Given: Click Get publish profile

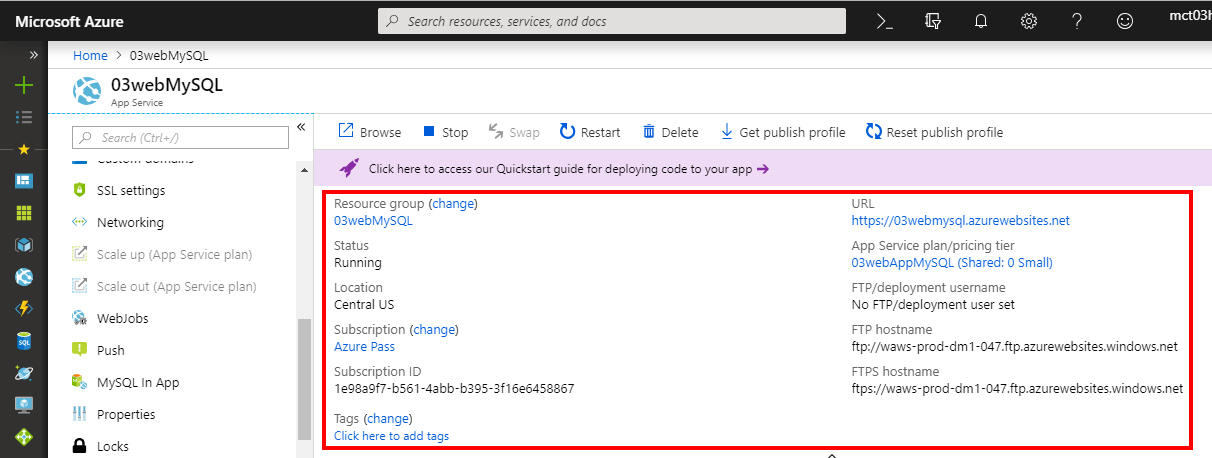Looking at the screenshot, I should tap(783, 132).
